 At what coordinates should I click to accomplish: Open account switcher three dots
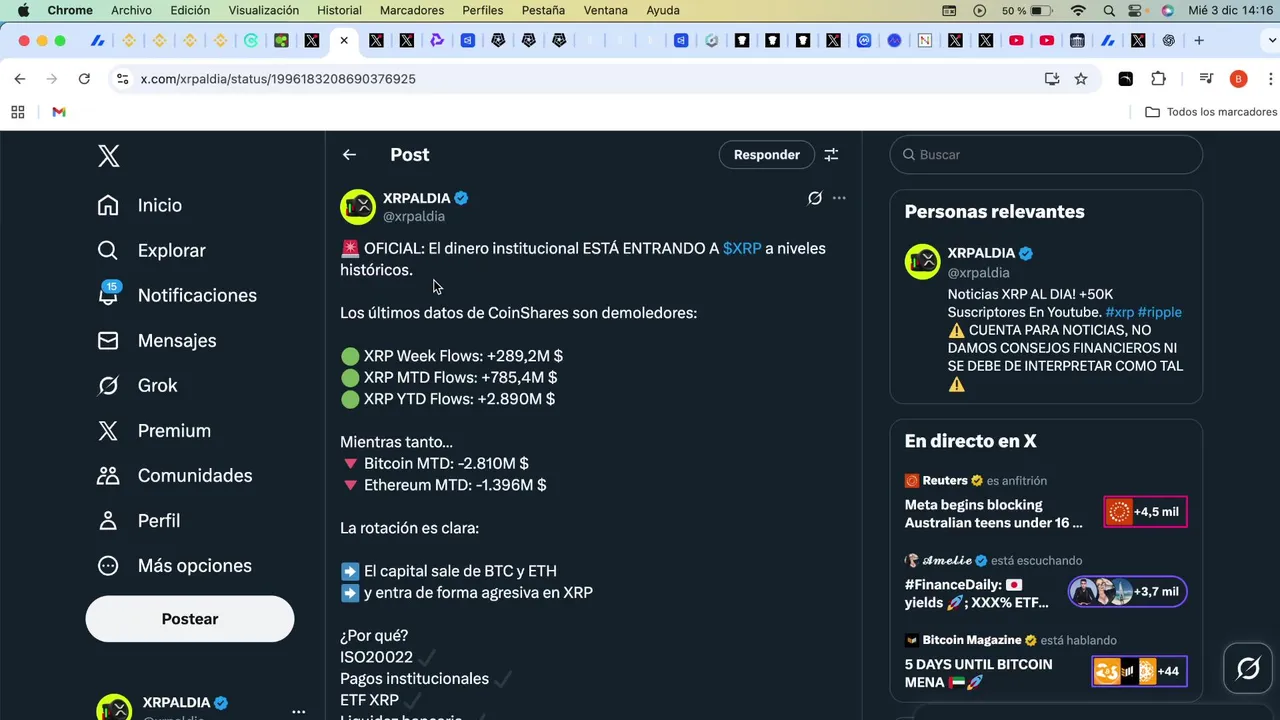coord(298,711)
